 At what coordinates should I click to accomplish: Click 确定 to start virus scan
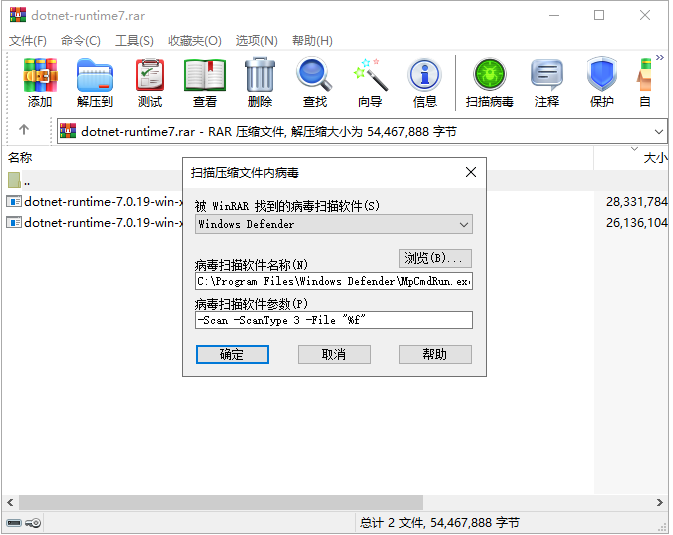tap(232, 354)
